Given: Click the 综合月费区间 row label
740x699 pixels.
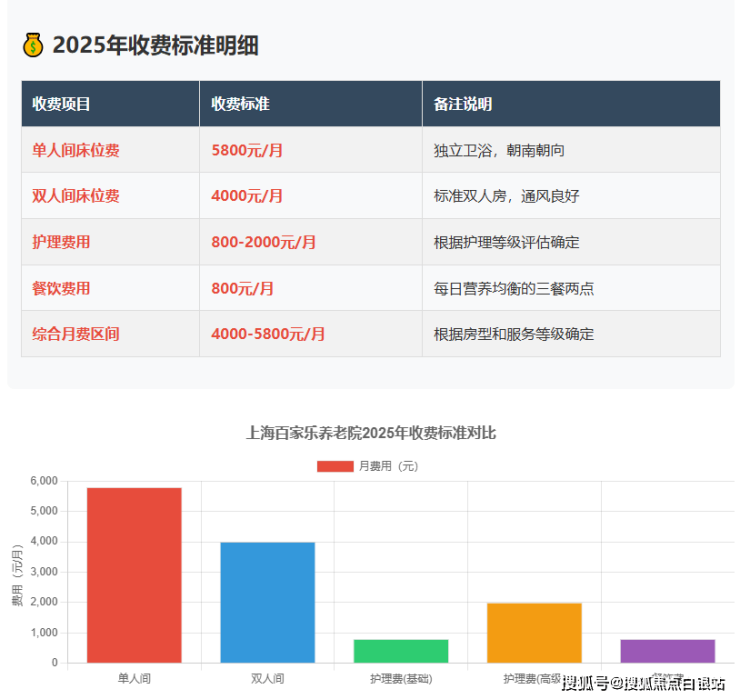Looking at the screenshot, I should 76,334.
